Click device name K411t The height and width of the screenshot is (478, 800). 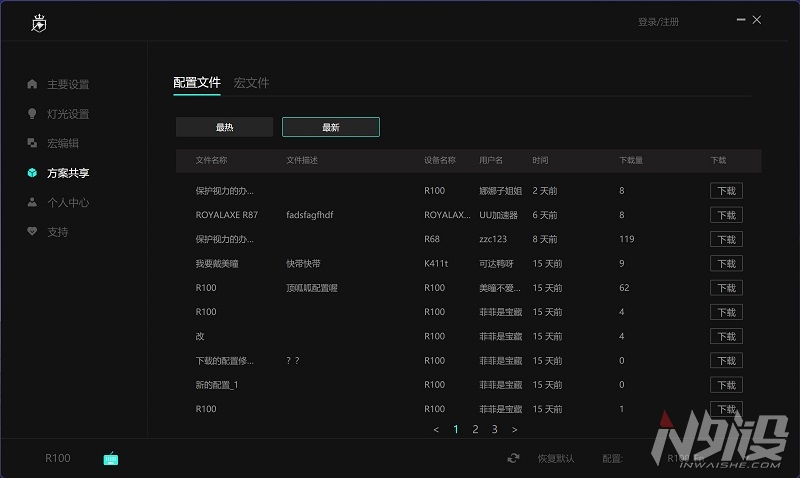[x=436, y=263]
